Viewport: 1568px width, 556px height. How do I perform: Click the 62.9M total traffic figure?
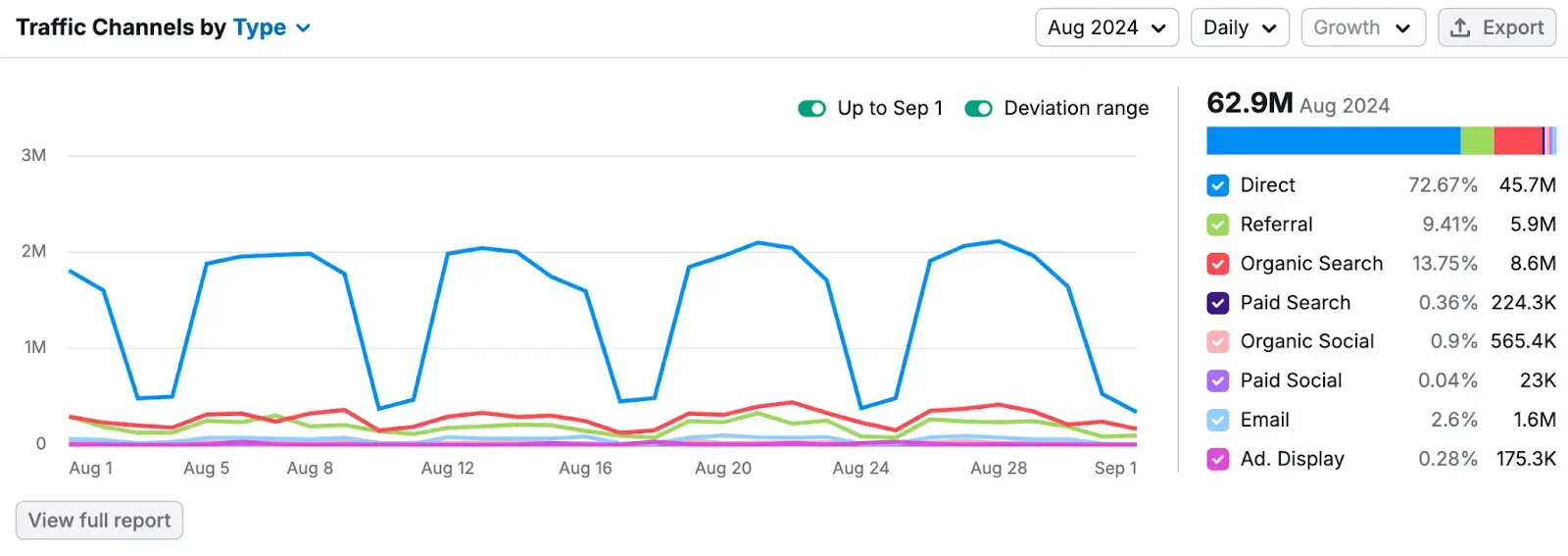click(1250, 103)
